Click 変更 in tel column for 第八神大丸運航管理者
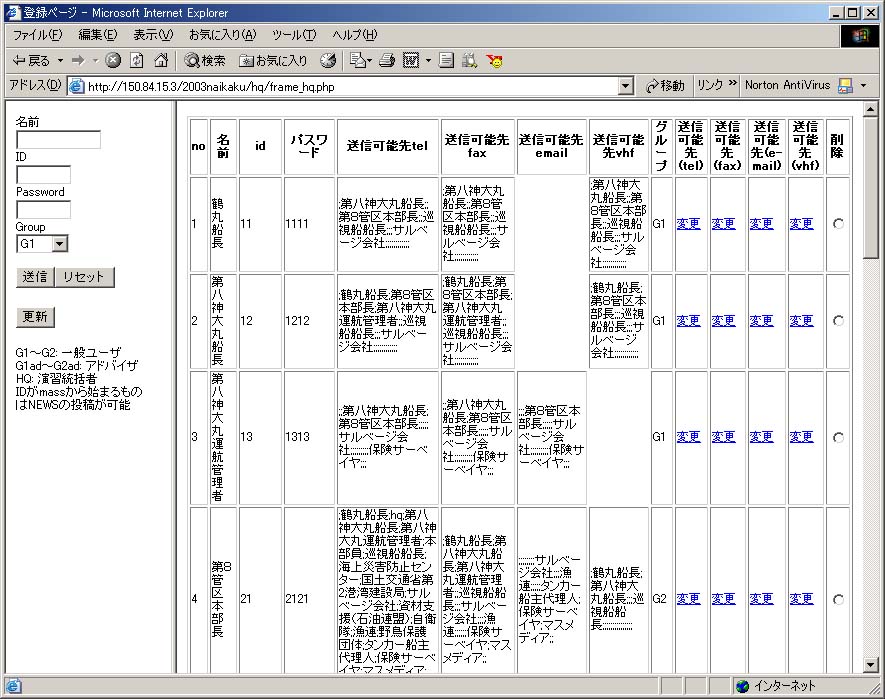Viewport: 885px width, 699px height. pyautogui.click(x=688, y=437)
